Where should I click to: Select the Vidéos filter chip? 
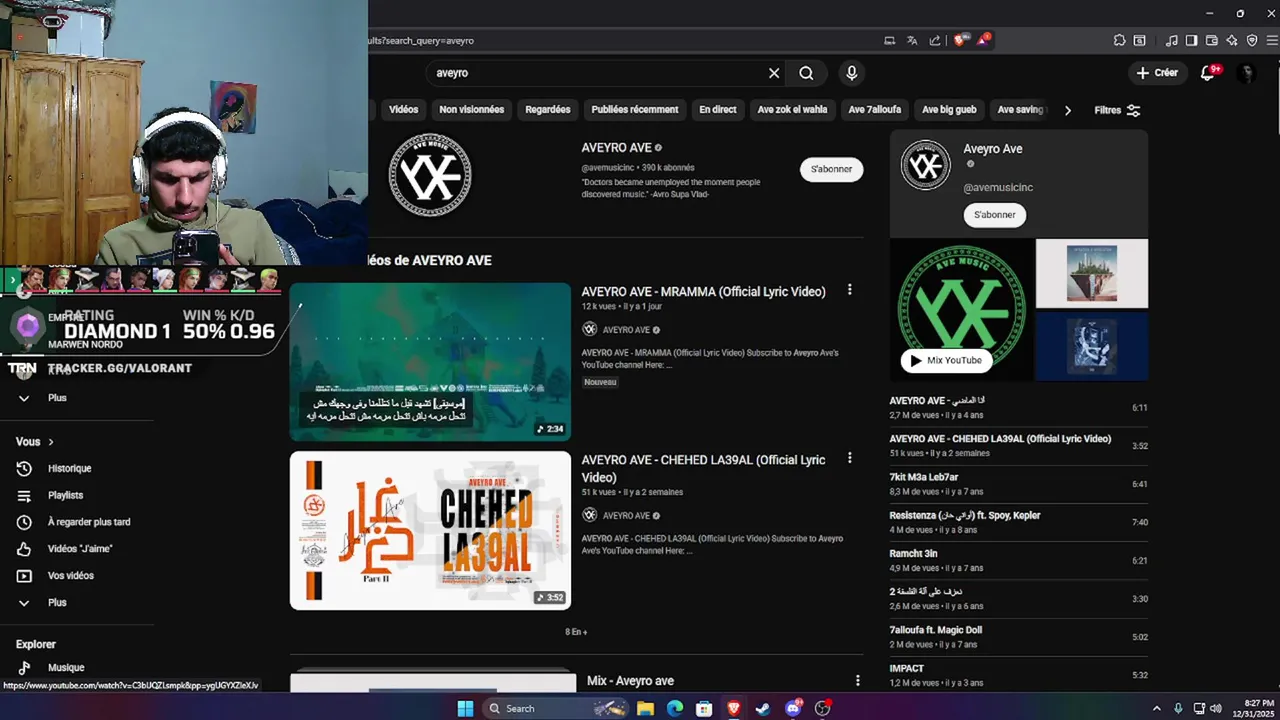(403, 110)
